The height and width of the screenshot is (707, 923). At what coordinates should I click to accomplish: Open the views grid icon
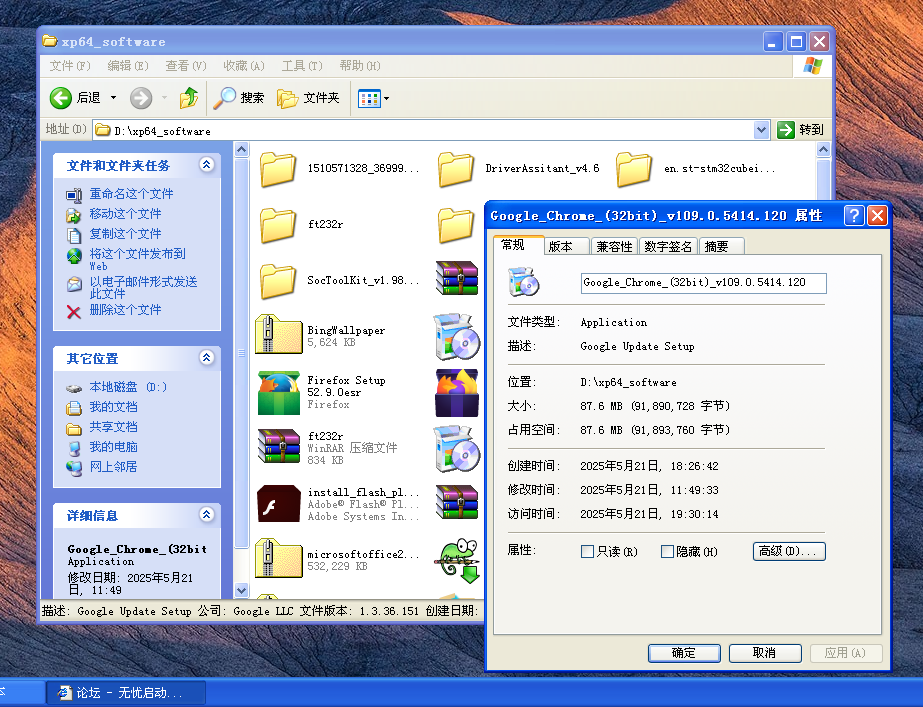pos(369,98)
